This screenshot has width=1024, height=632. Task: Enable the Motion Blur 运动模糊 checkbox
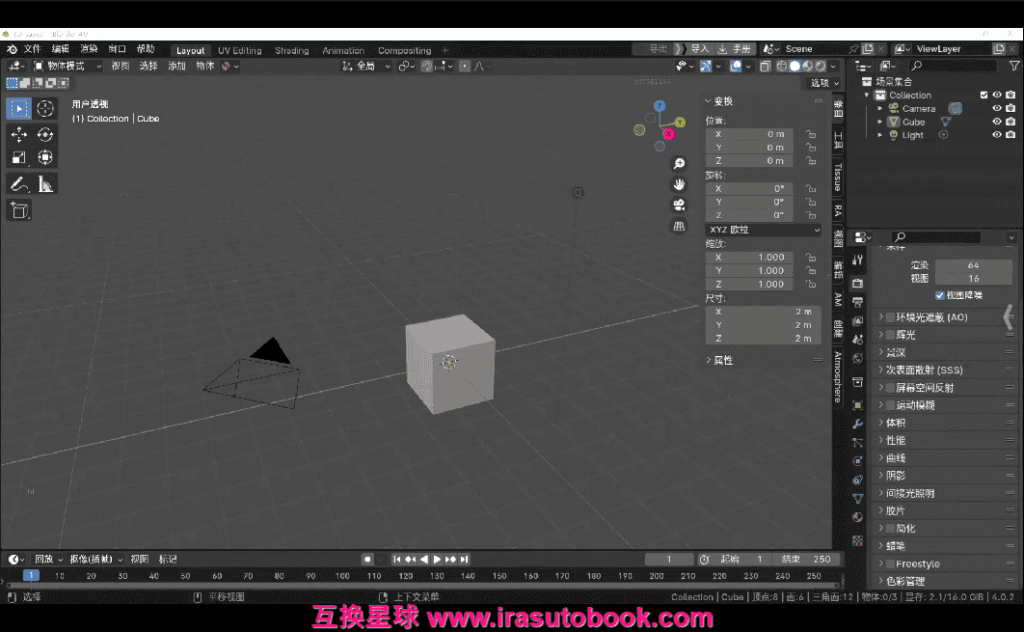(890, 405)
